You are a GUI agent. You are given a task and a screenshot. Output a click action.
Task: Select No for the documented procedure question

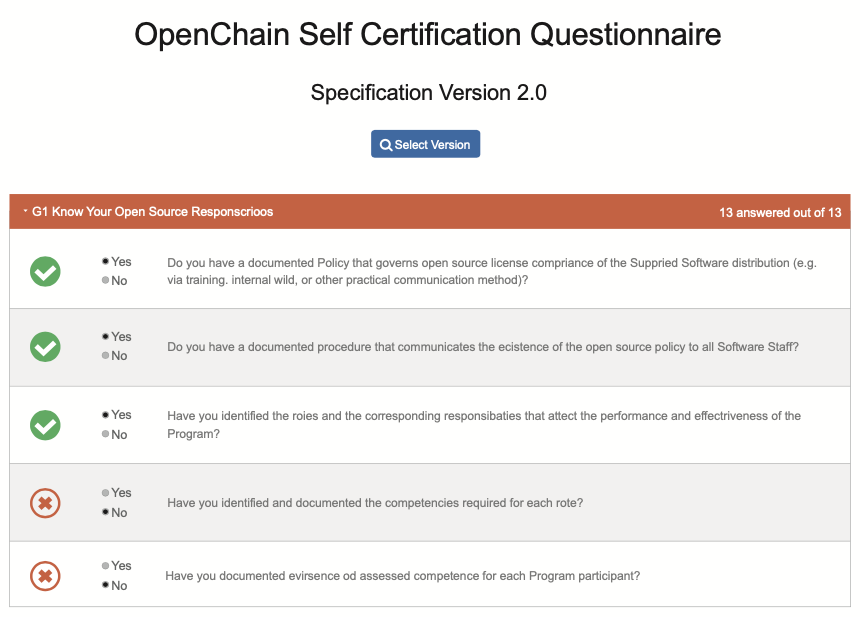pos(106,356)
